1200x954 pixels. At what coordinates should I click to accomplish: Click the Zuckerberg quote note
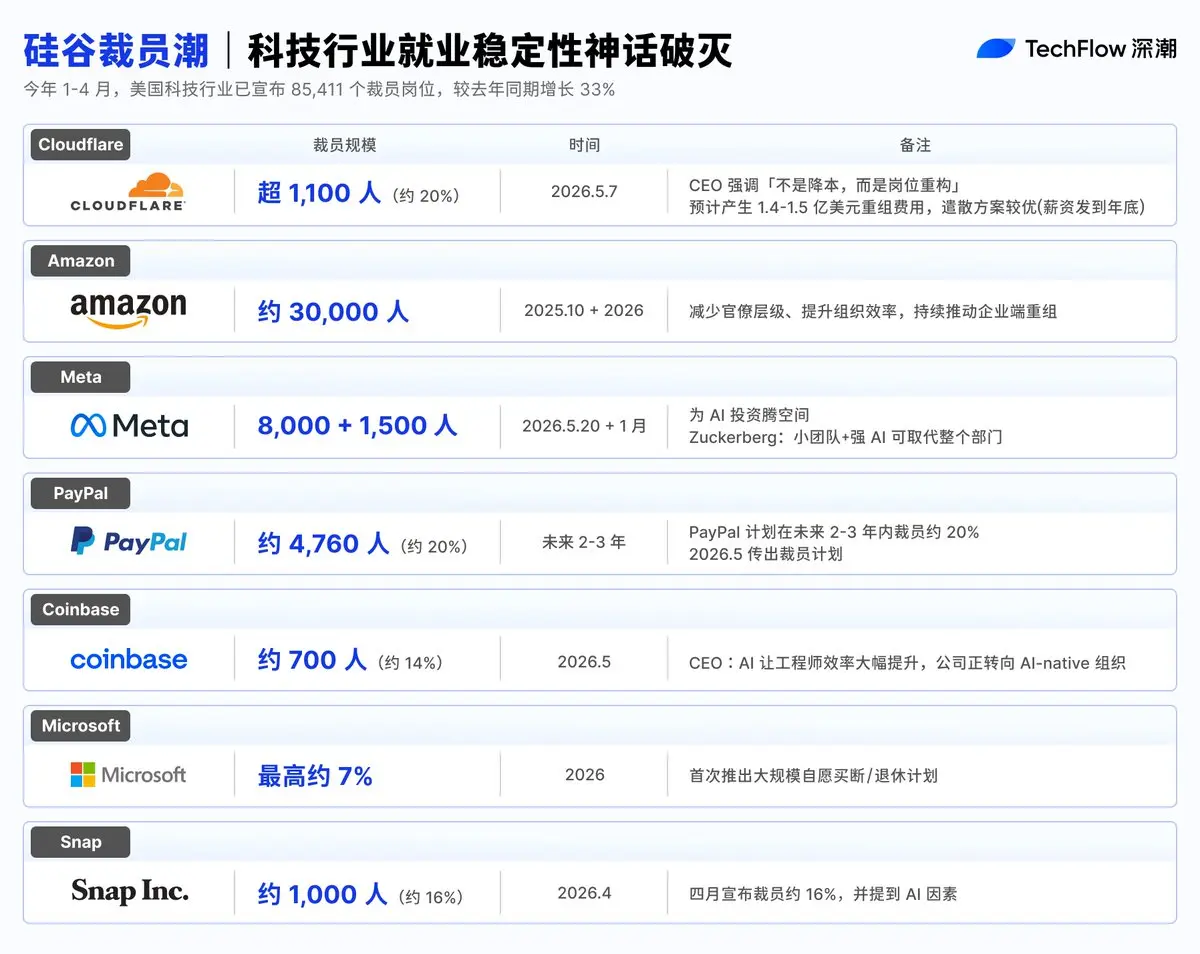point(846,437)
